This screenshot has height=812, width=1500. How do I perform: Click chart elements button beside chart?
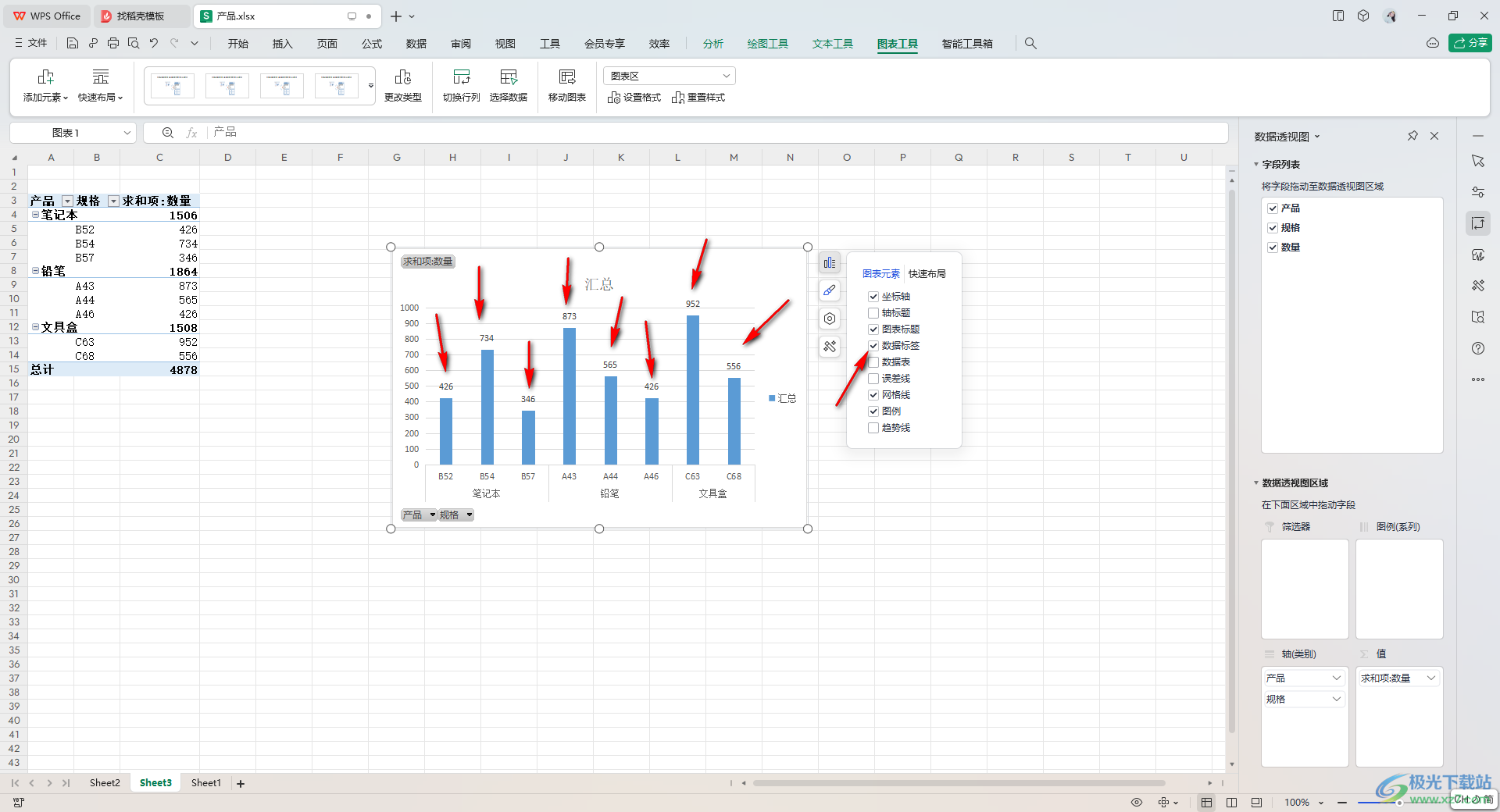tap(830, 263)
